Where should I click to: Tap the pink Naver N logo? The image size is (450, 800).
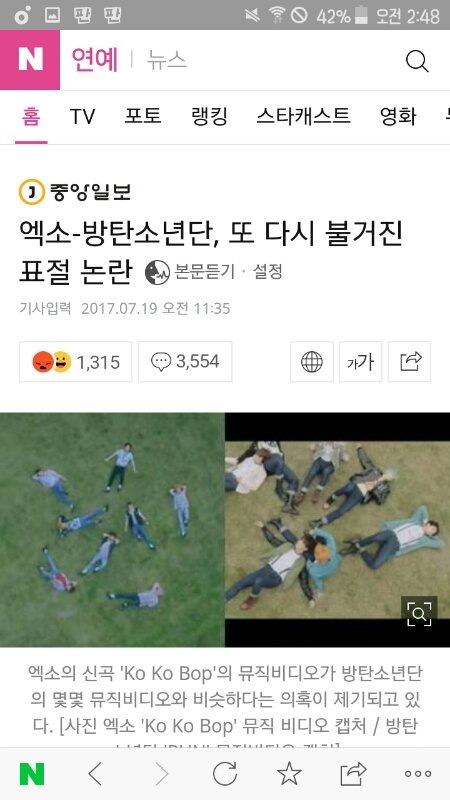tap(30, 60)
